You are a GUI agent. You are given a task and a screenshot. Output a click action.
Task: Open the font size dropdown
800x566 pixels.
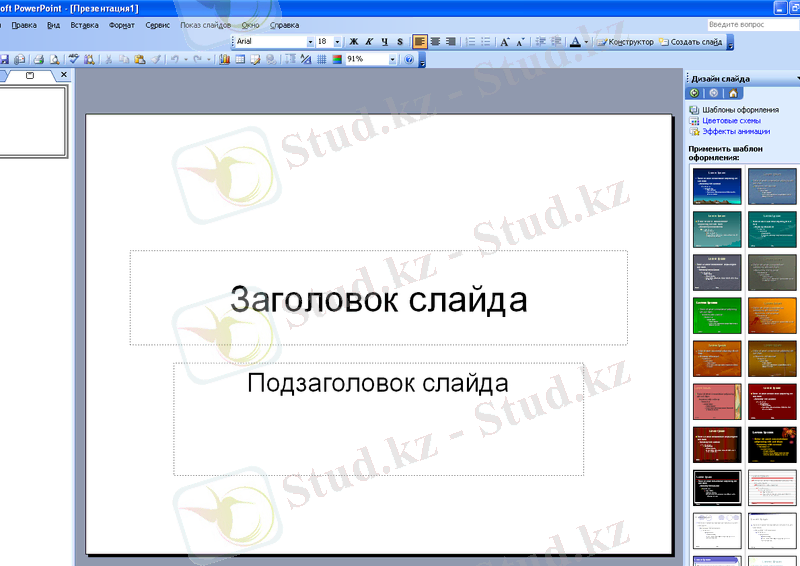[x=338, y=42]
